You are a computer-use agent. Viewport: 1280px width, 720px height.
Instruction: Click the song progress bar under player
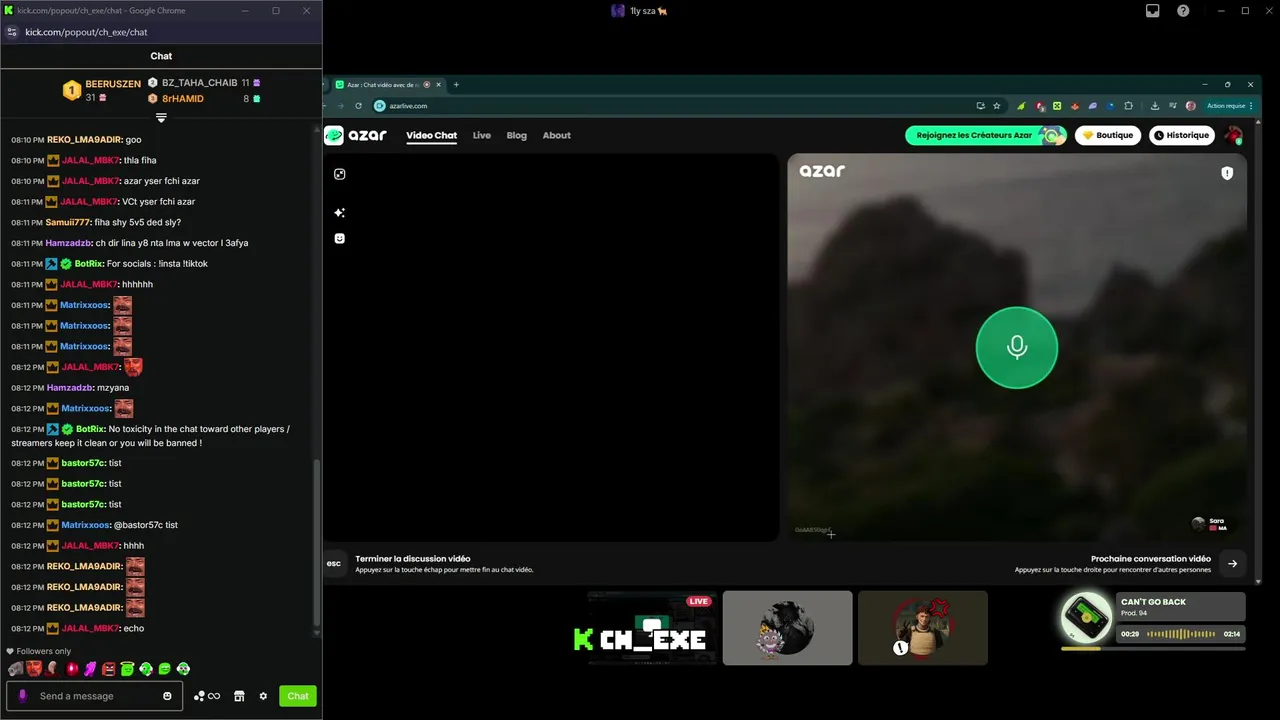click(x=1154, y=648)
